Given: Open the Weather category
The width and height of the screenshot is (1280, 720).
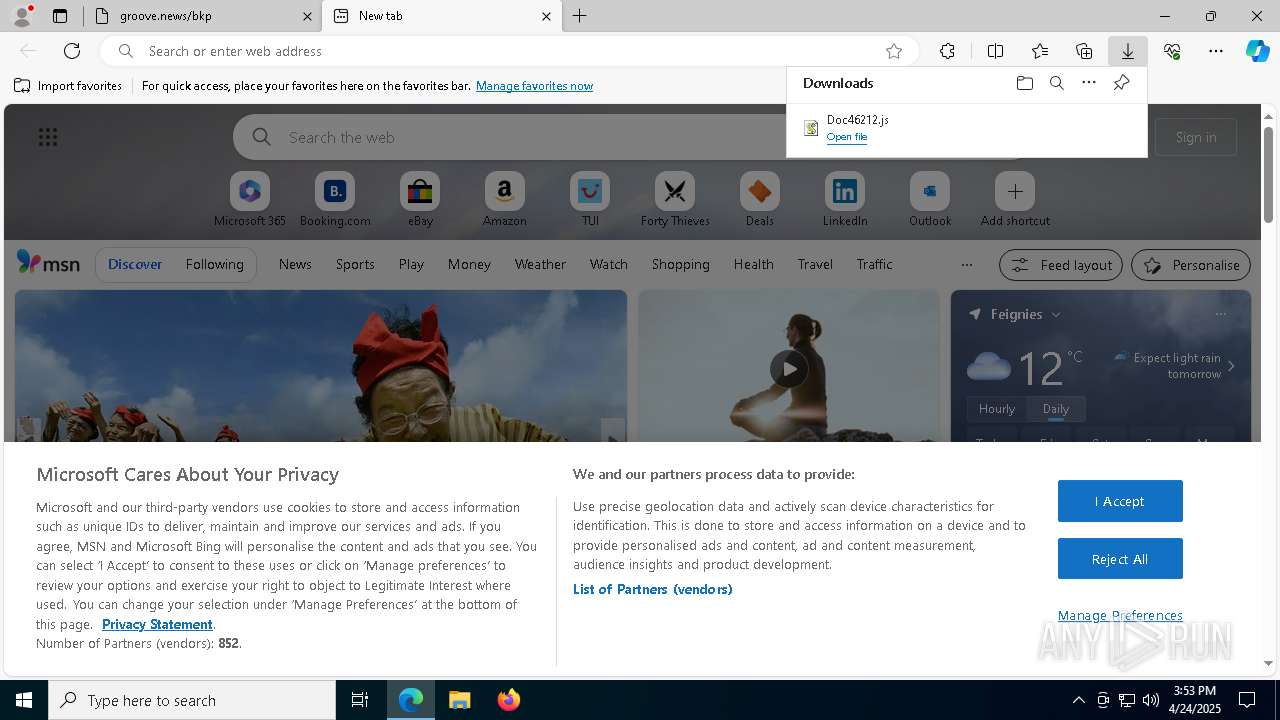Looking at the screenshot, I should coord(540,264).
